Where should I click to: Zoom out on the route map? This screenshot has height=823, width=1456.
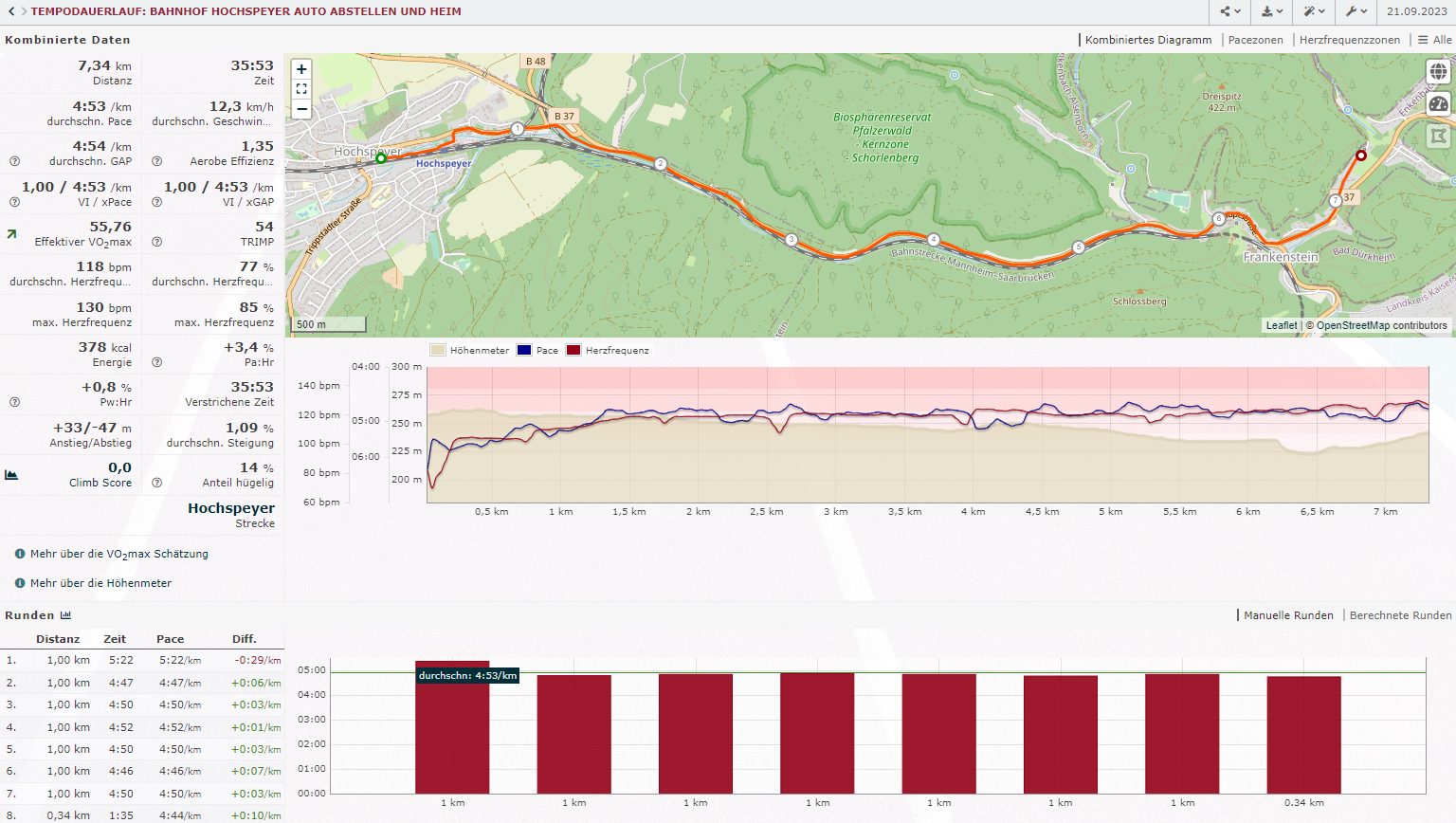301,109
